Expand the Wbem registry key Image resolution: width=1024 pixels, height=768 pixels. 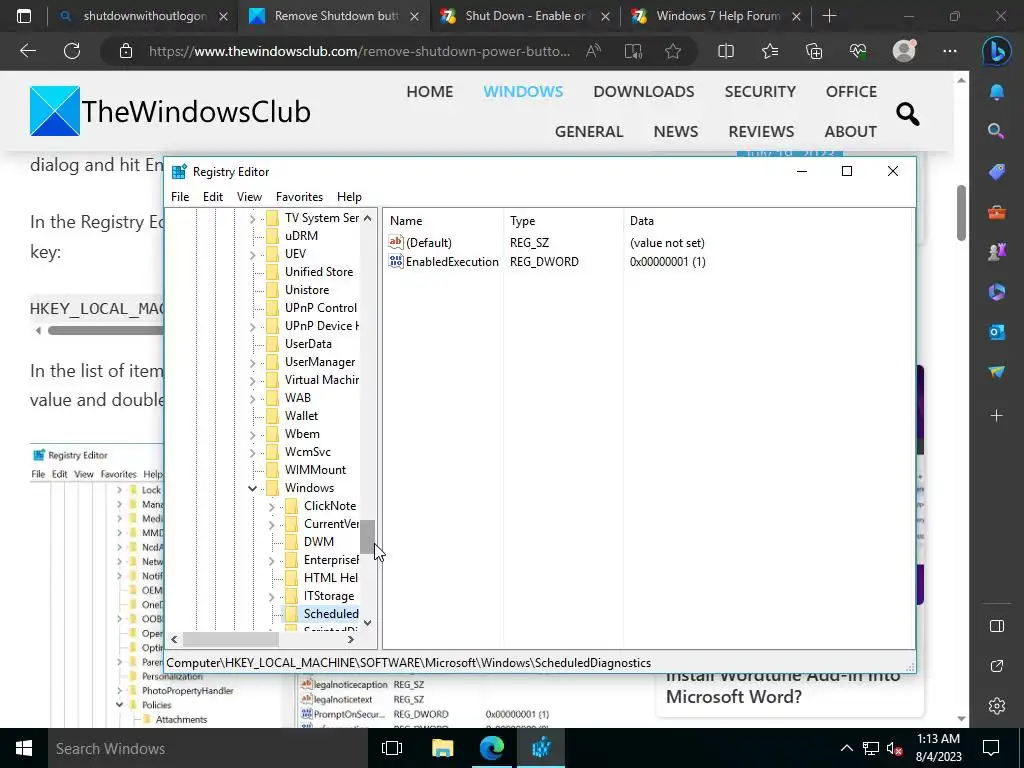252,434
